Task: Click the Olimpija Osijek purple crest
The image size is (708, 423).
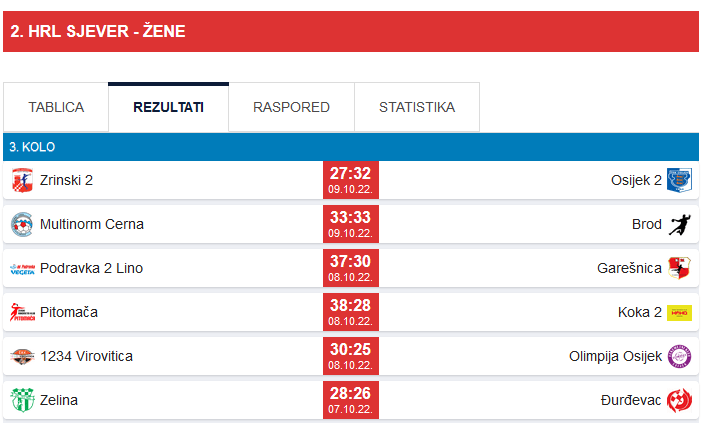Action: pos(679,356)
